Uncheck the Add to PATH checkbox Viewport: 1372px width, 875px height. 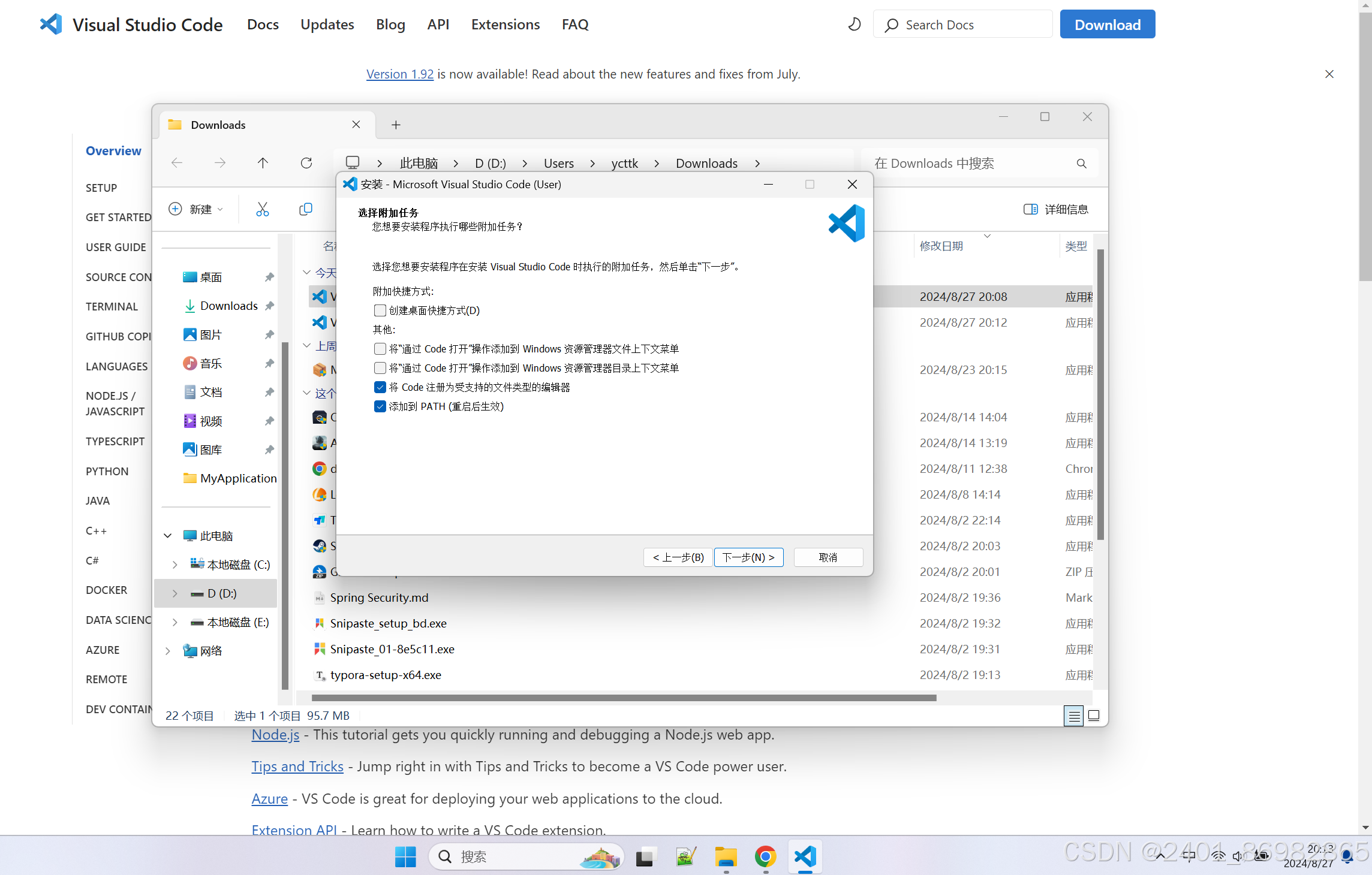(380, 406)
